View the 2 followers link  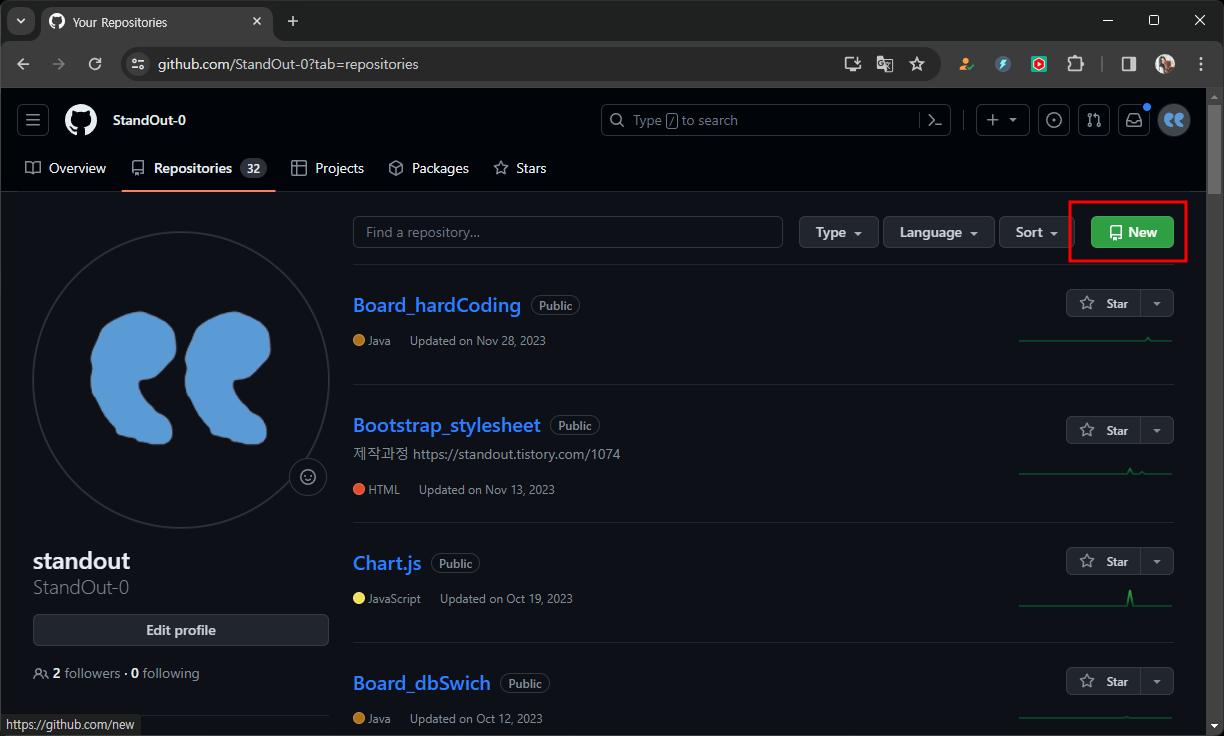pos(86,673)
